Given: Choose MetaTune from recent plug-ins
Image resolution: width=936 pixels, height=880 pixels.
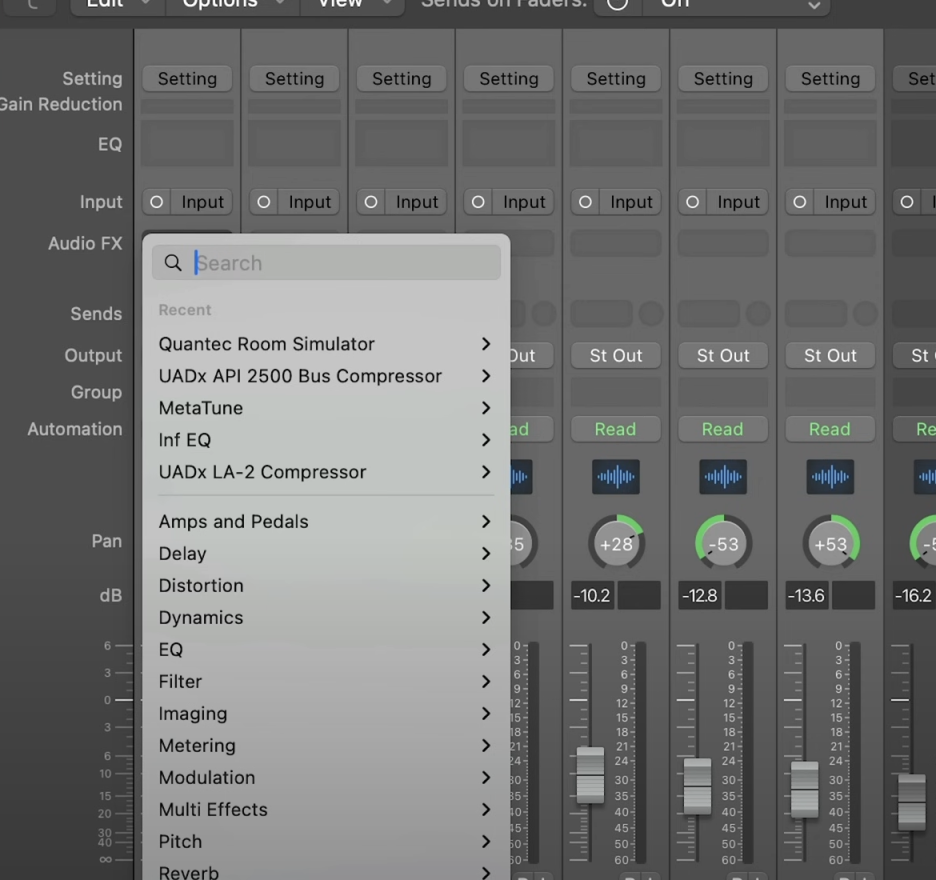Looking at the screenshot, I should pos(326,408).
